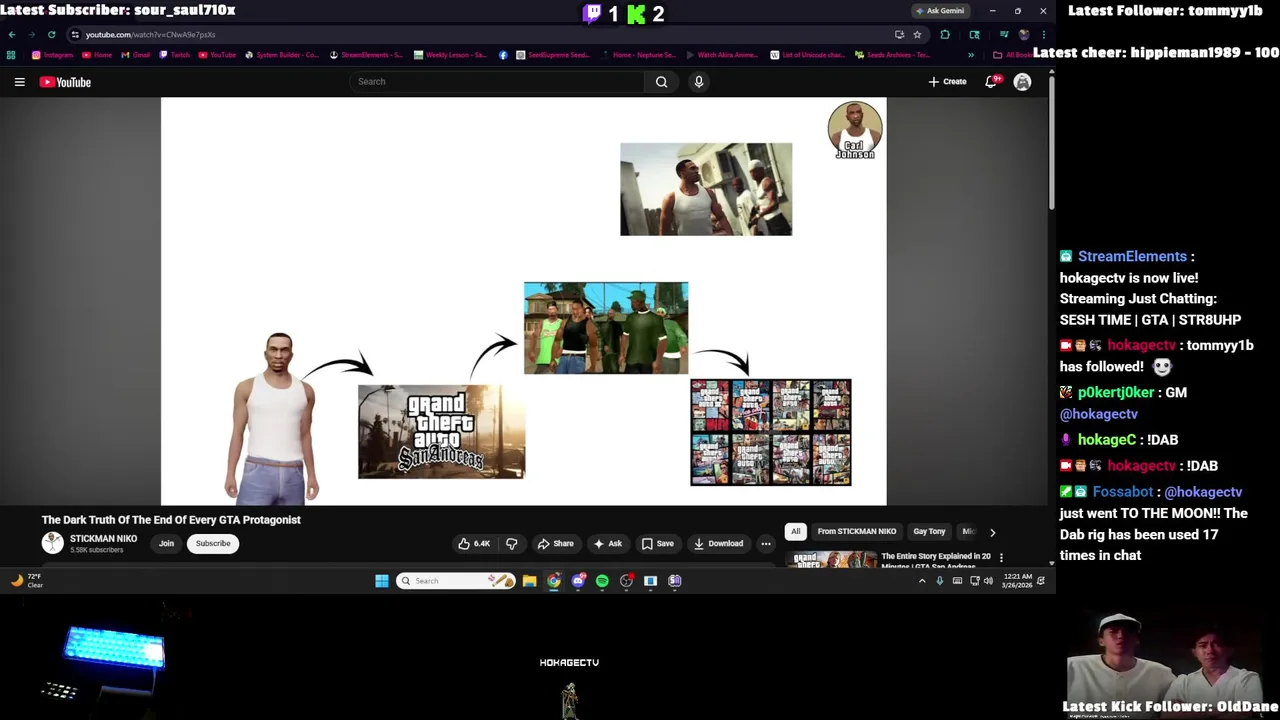Open The Entire Story Explained thumbnail

click(x=832, y=560)
